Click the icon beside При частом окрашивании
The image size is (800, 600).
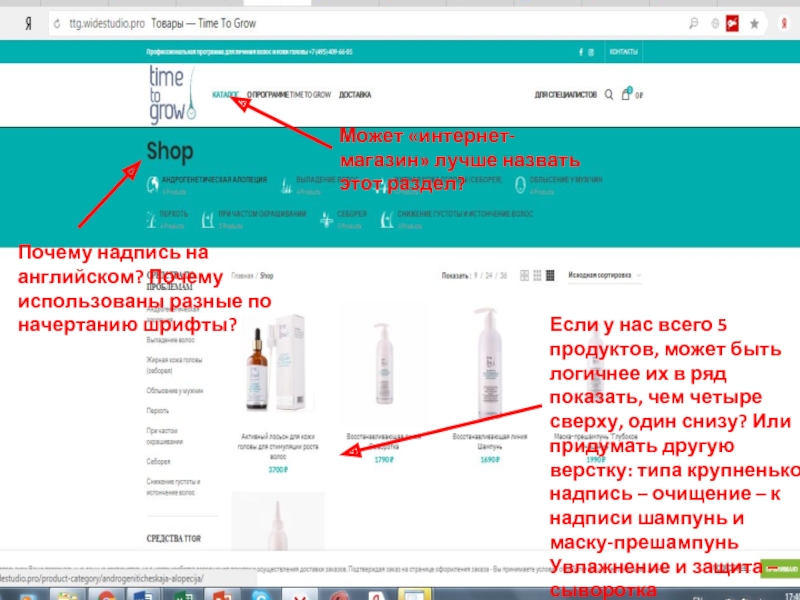[208, 219]
